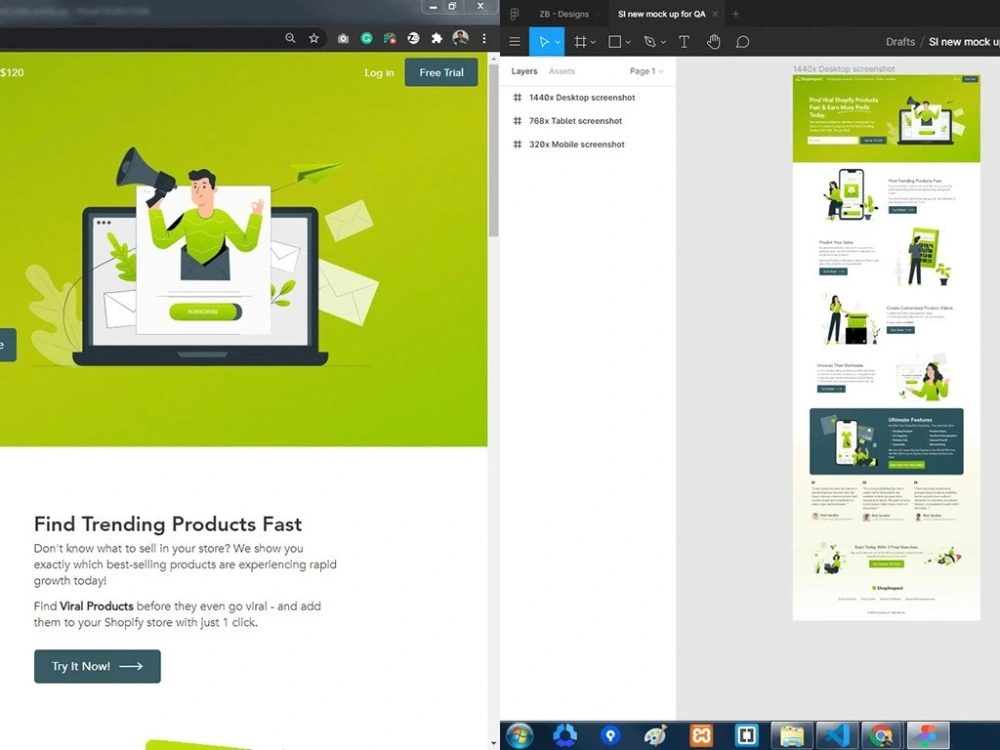Open the Chrome profile avatar

(460, 38)
